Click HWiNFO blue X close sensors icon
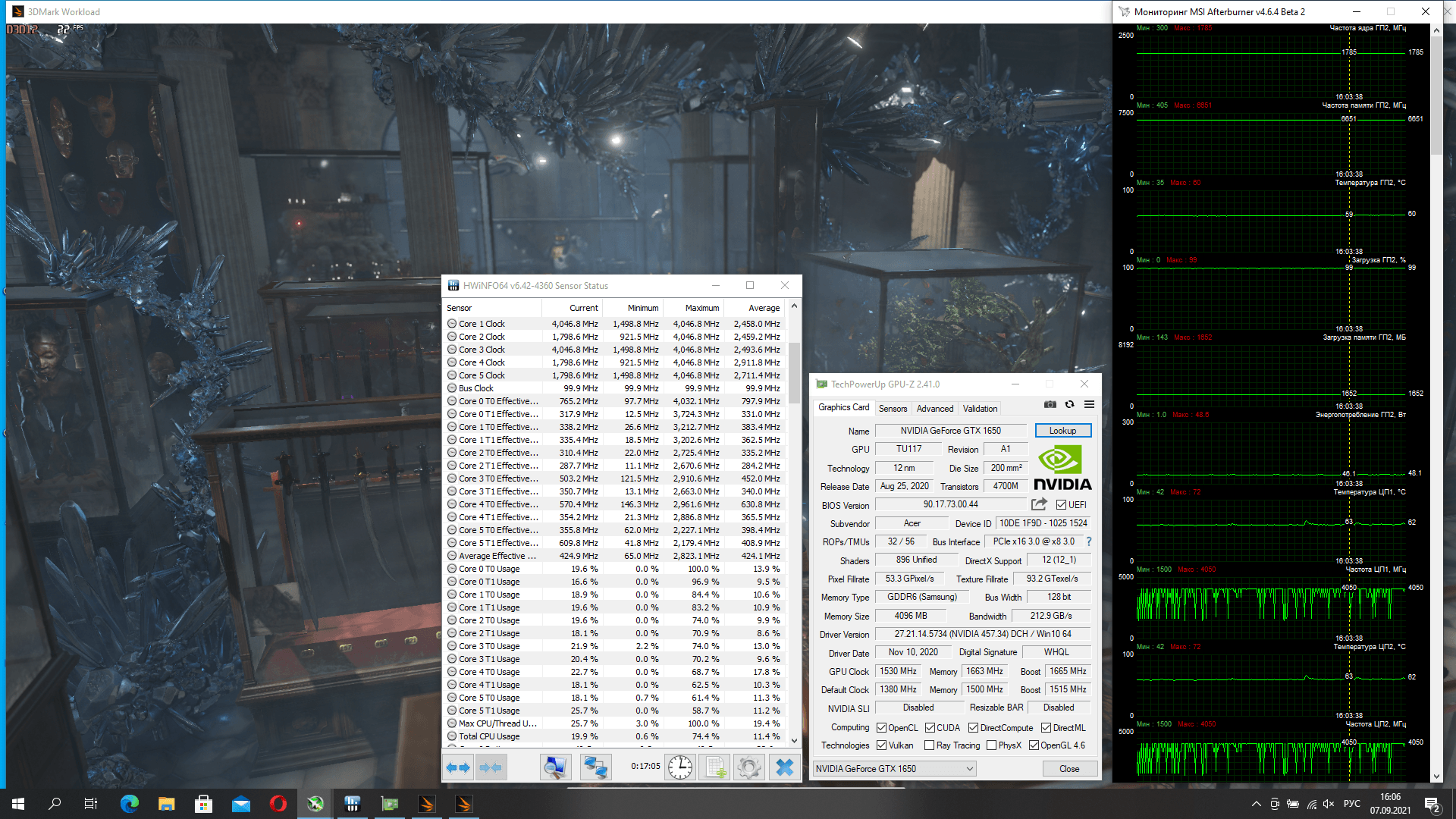This screenshot has width=1456, height=819. click(x=784, y=767)
